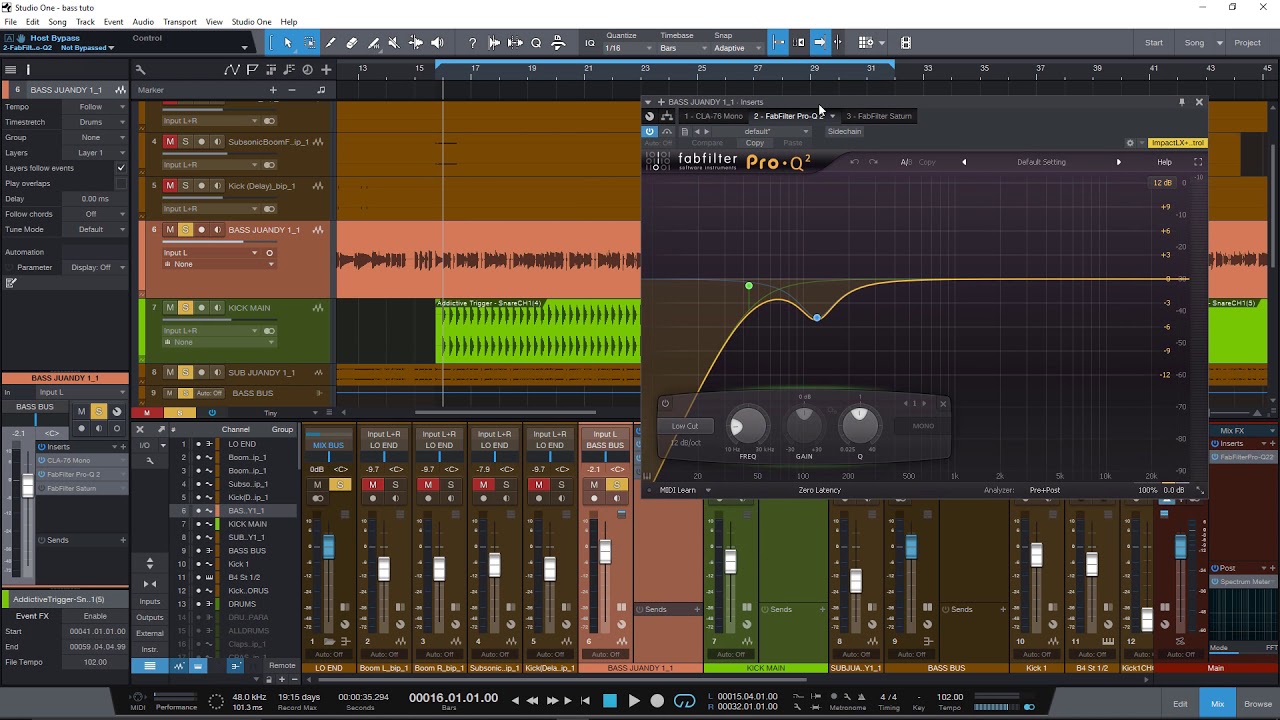Screen dimensions: 1280x720
Task: Click the green EQ band node
Action: tap(749, 287)
